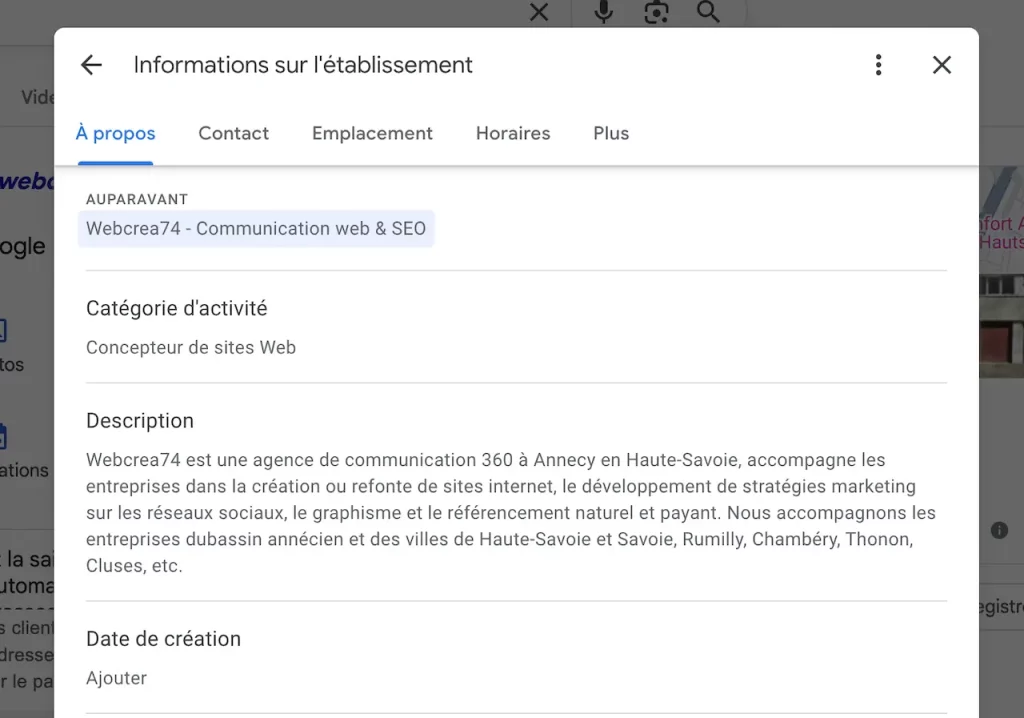Viewport: 1024px width, 718px height.
Task: Edit Catégorie d'activité Concepteur de sites Web
Action: tap(191, 348)
